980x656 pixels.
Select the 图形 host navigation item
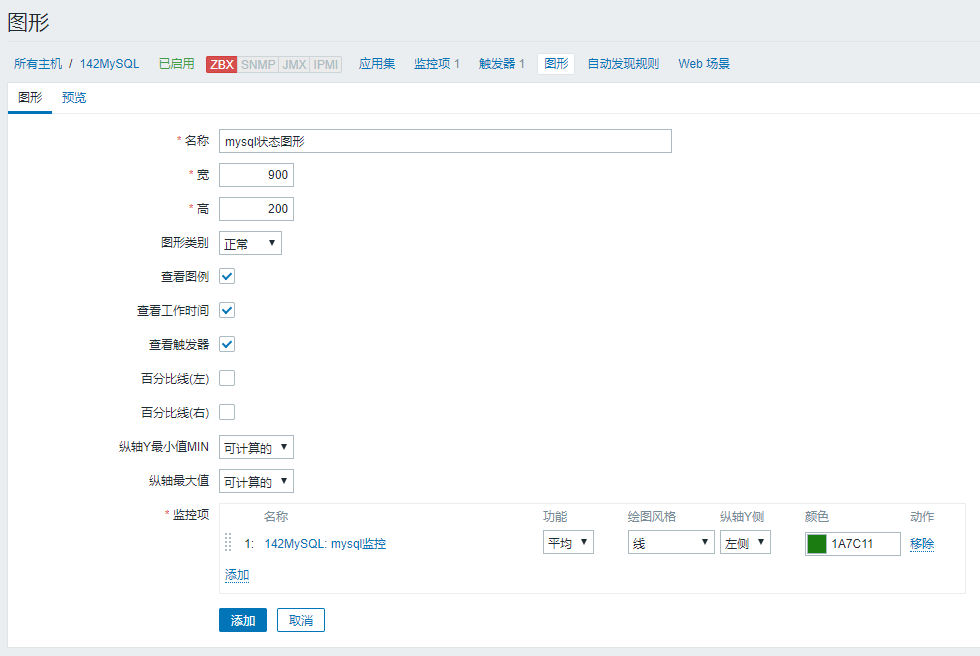(x=556, y=64)
